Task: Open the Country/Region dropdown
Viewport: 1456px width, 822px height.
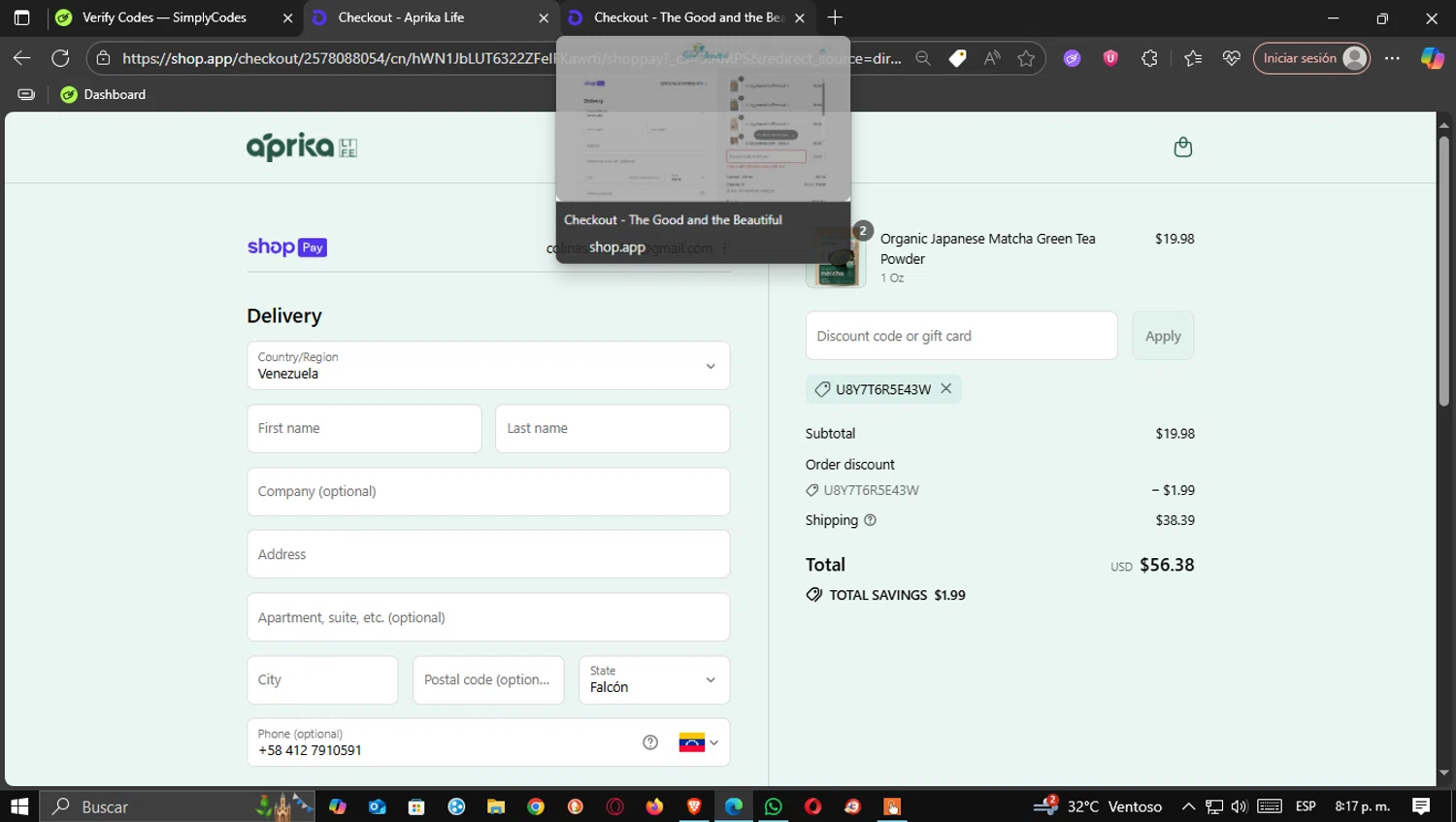Action: coord(488,365)
